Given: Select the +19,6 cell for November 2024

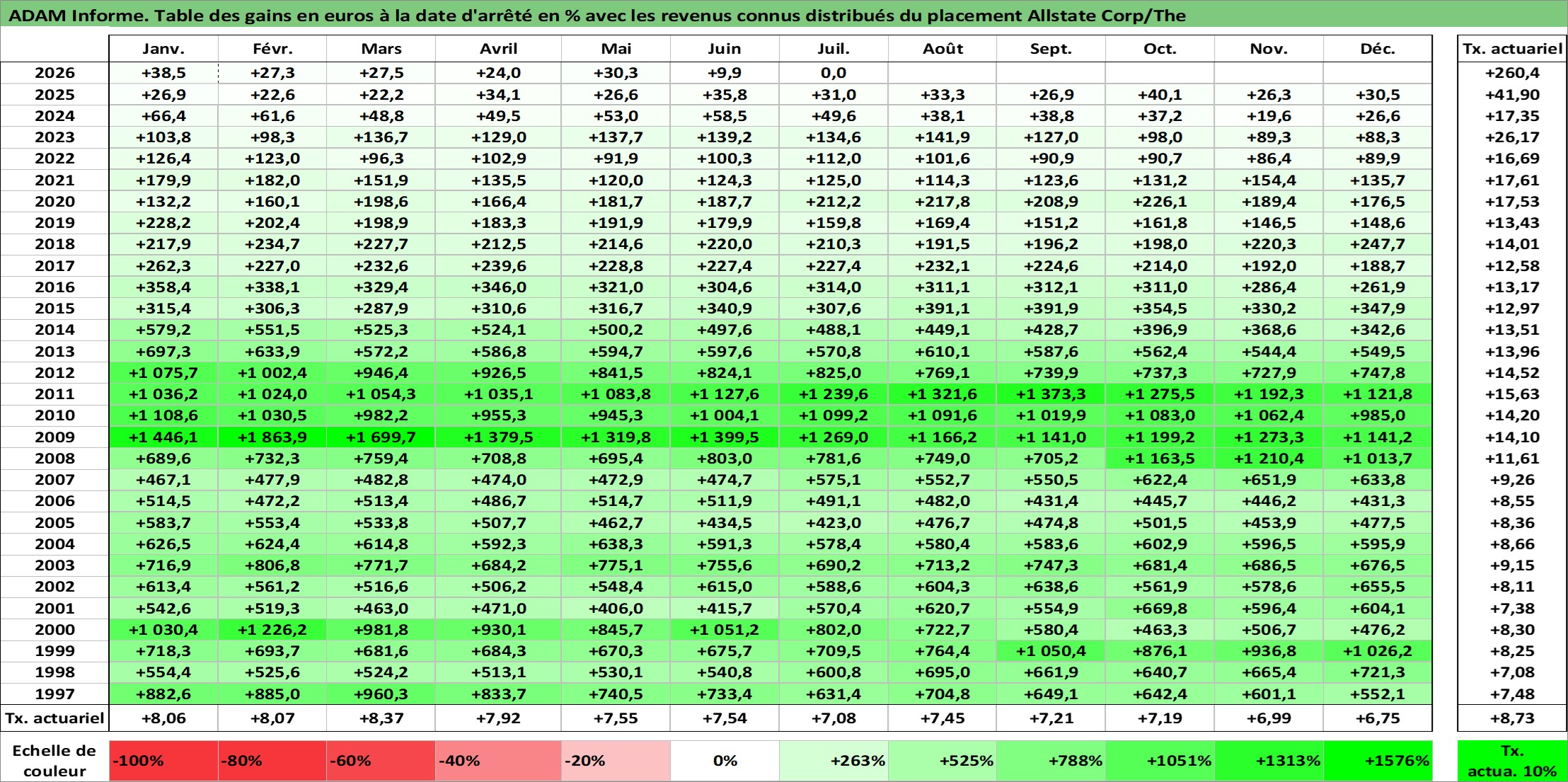Looking at the screenshot, I should tap(1269, 116).
